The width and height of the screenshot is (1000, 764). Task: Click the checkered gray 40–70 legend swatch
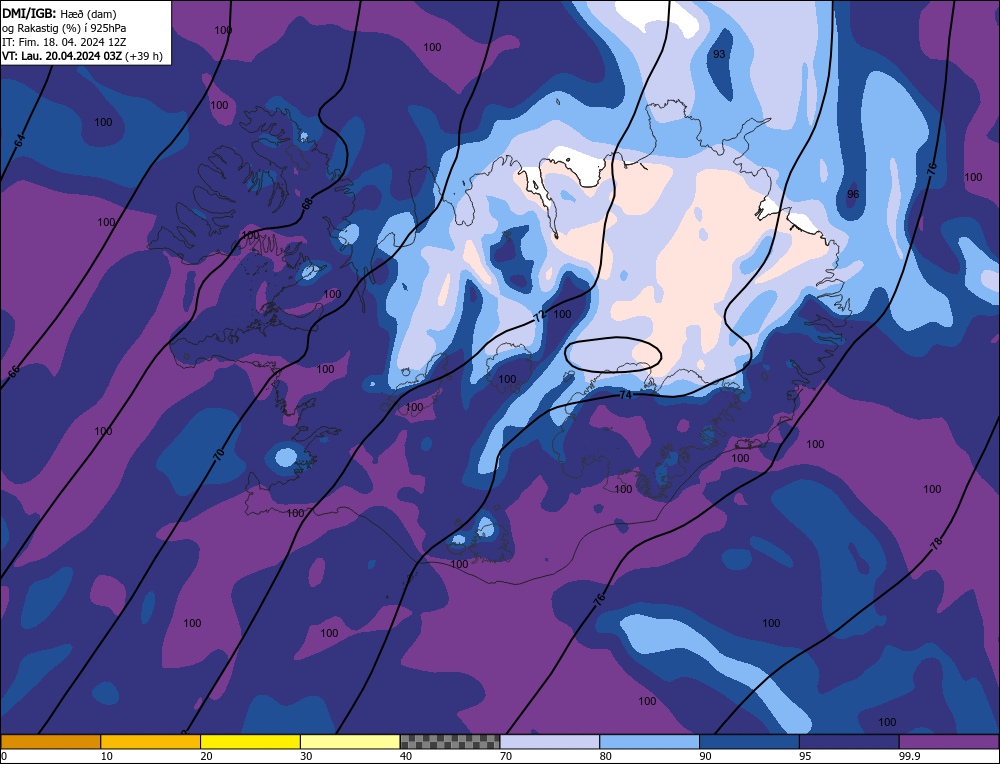pos(450,742)
